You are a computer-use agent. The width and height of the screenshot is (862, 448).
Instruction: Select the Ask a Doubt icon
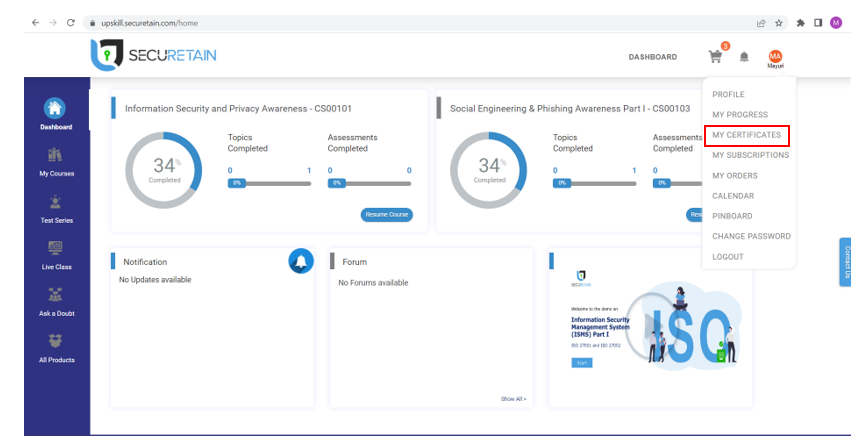tap(56, 297)
